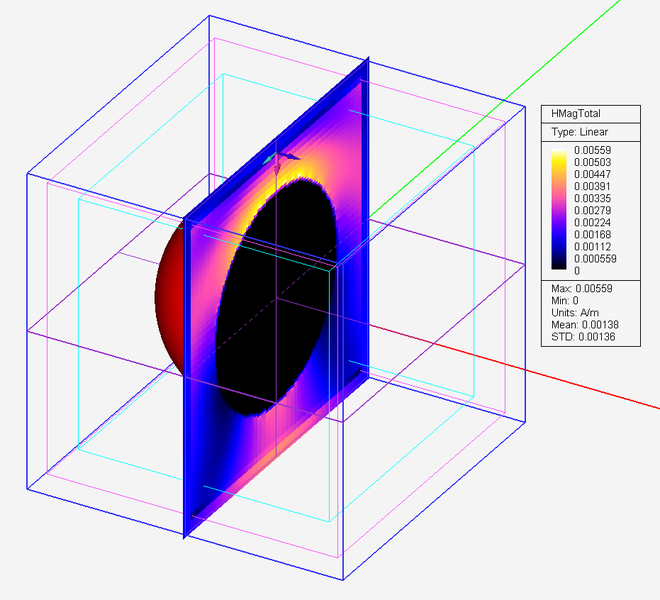
Task: Click the "Units: A/m" label
Action: click(x=575, y=313)
